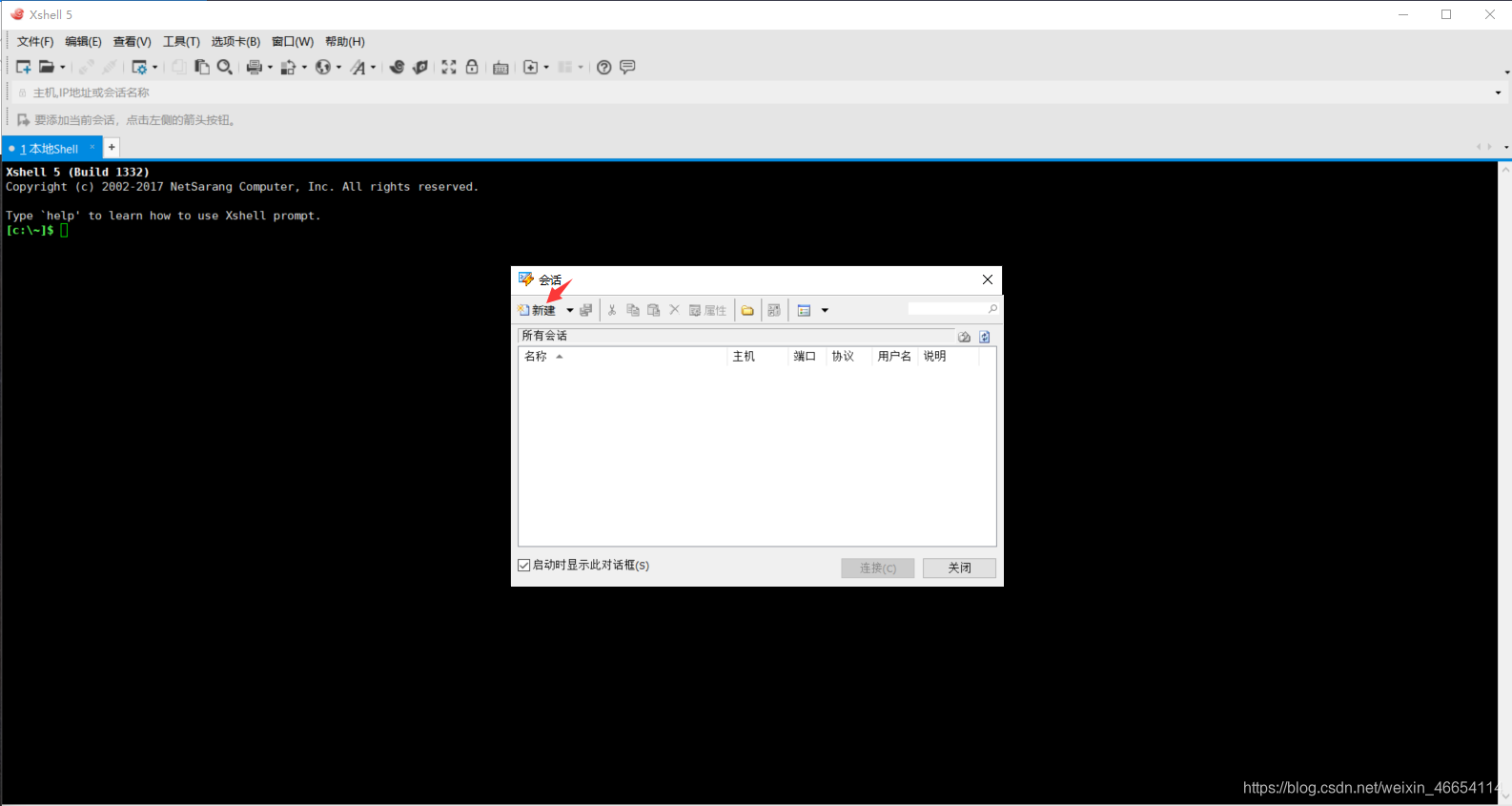Open the 工具(T) menu
This screenshot has height=806, width=1512.
[x=181, y=41]
